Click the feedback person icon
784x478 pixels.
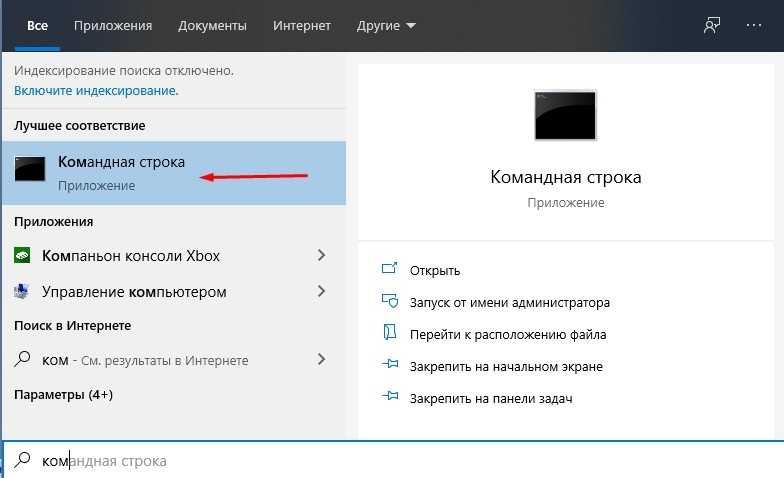[712, 25]
